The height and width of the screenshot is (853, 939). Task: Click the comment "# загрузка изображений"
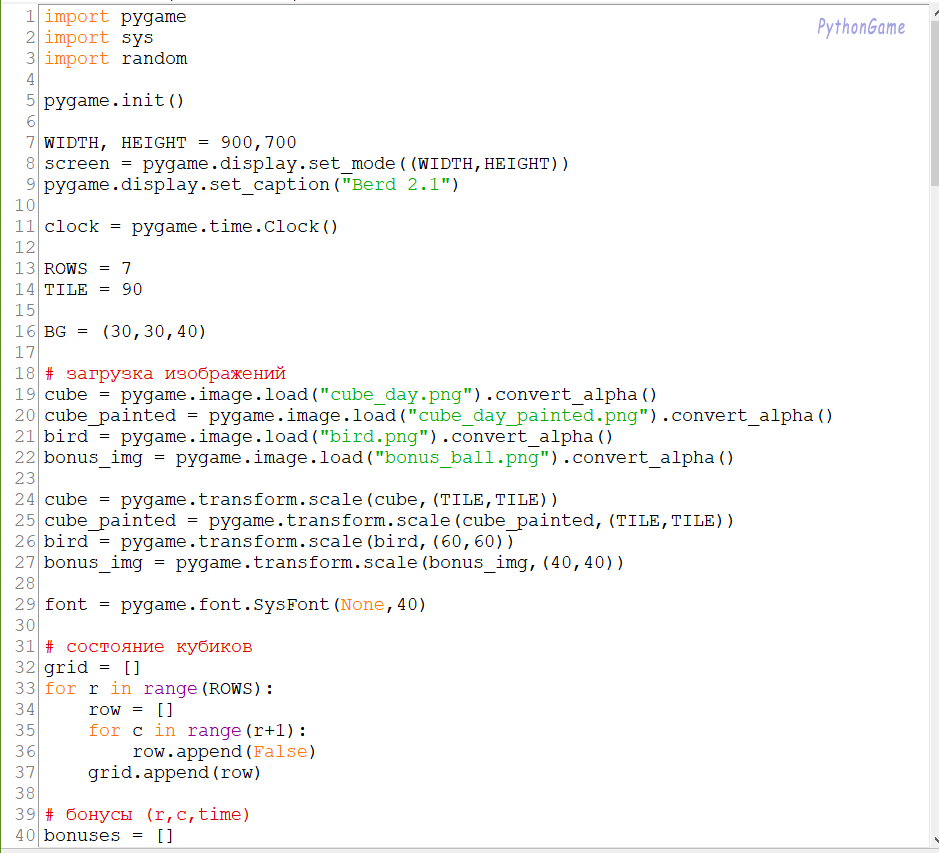[165, 373]
